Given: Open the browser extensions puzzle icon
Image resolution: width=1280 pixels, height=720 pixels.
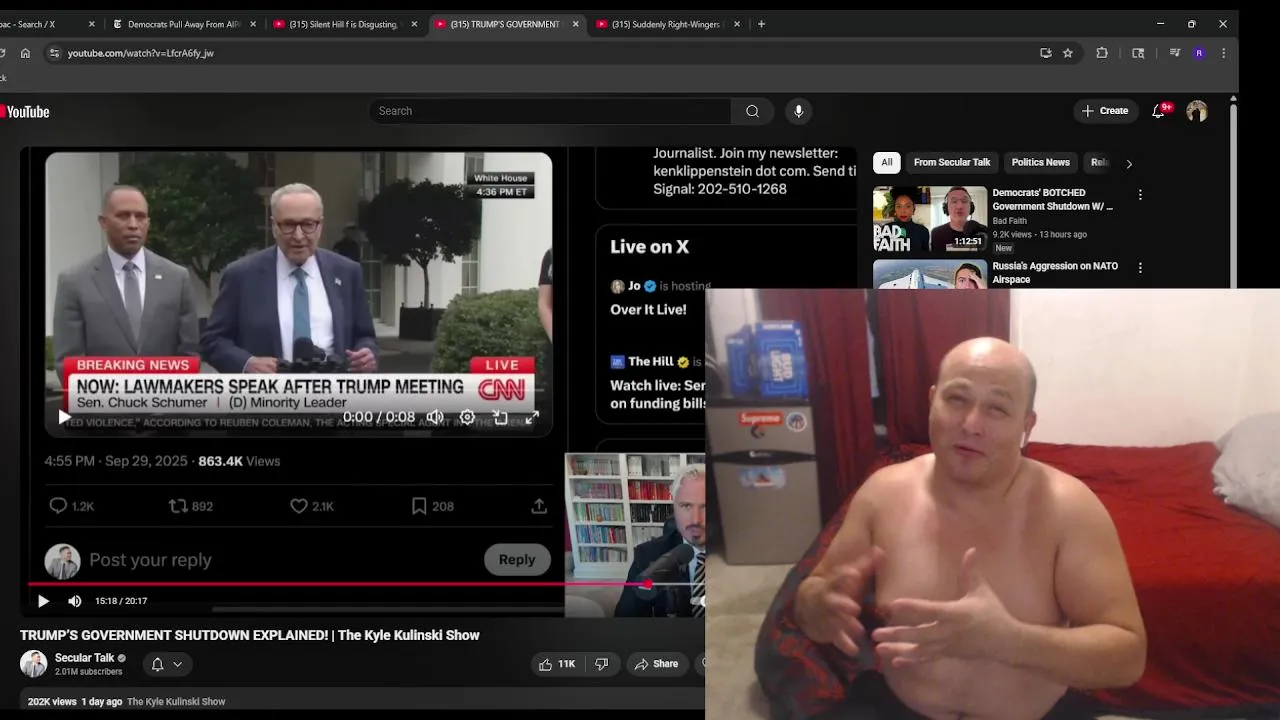Looking at the screenshot, I should point(1102,53).
